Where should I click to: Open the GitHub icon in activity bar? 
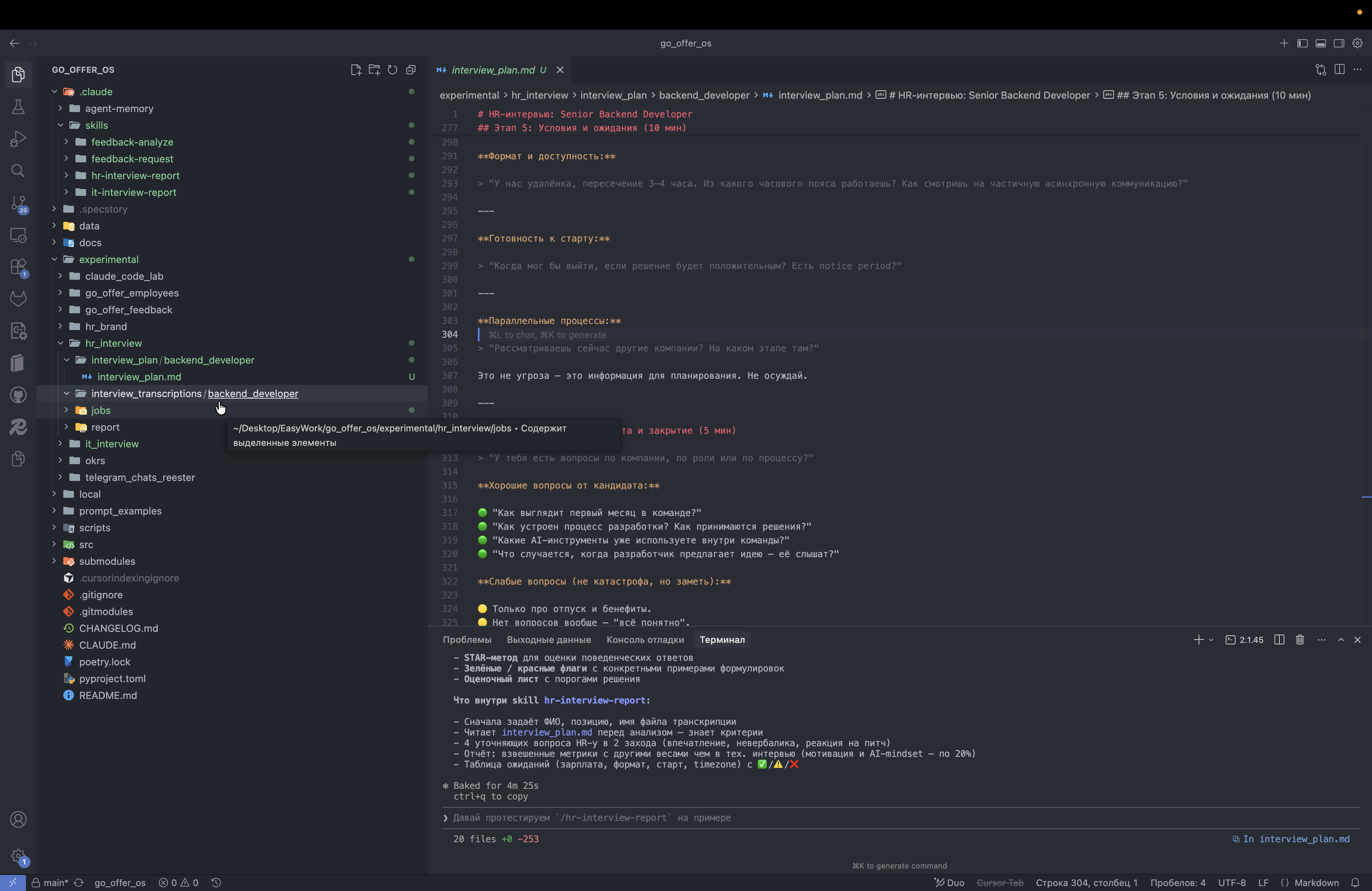click(18, 395)
